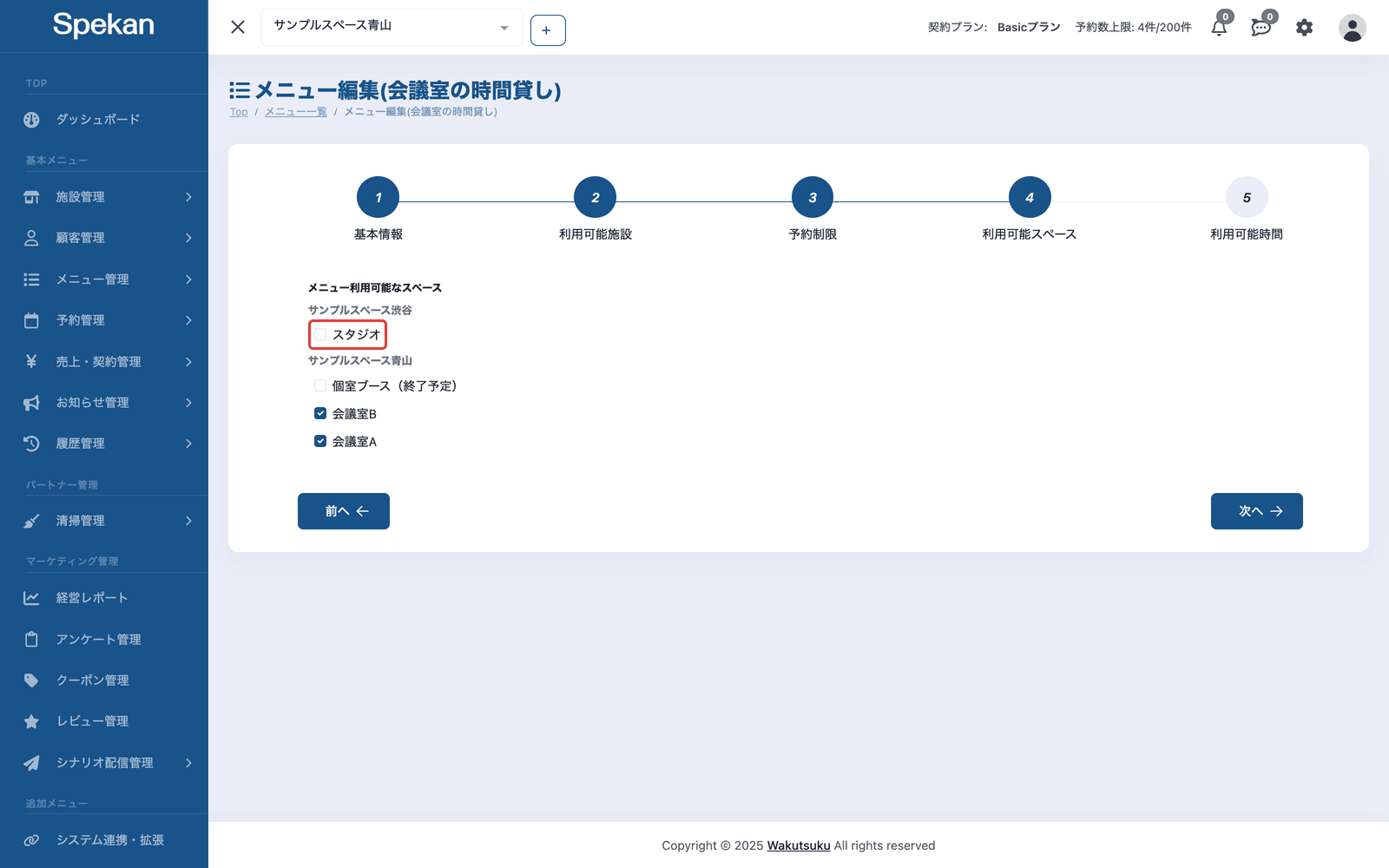This screenshot has width=1389, height=868.
Task: Open the user profile avatar
Action: 1352,28
